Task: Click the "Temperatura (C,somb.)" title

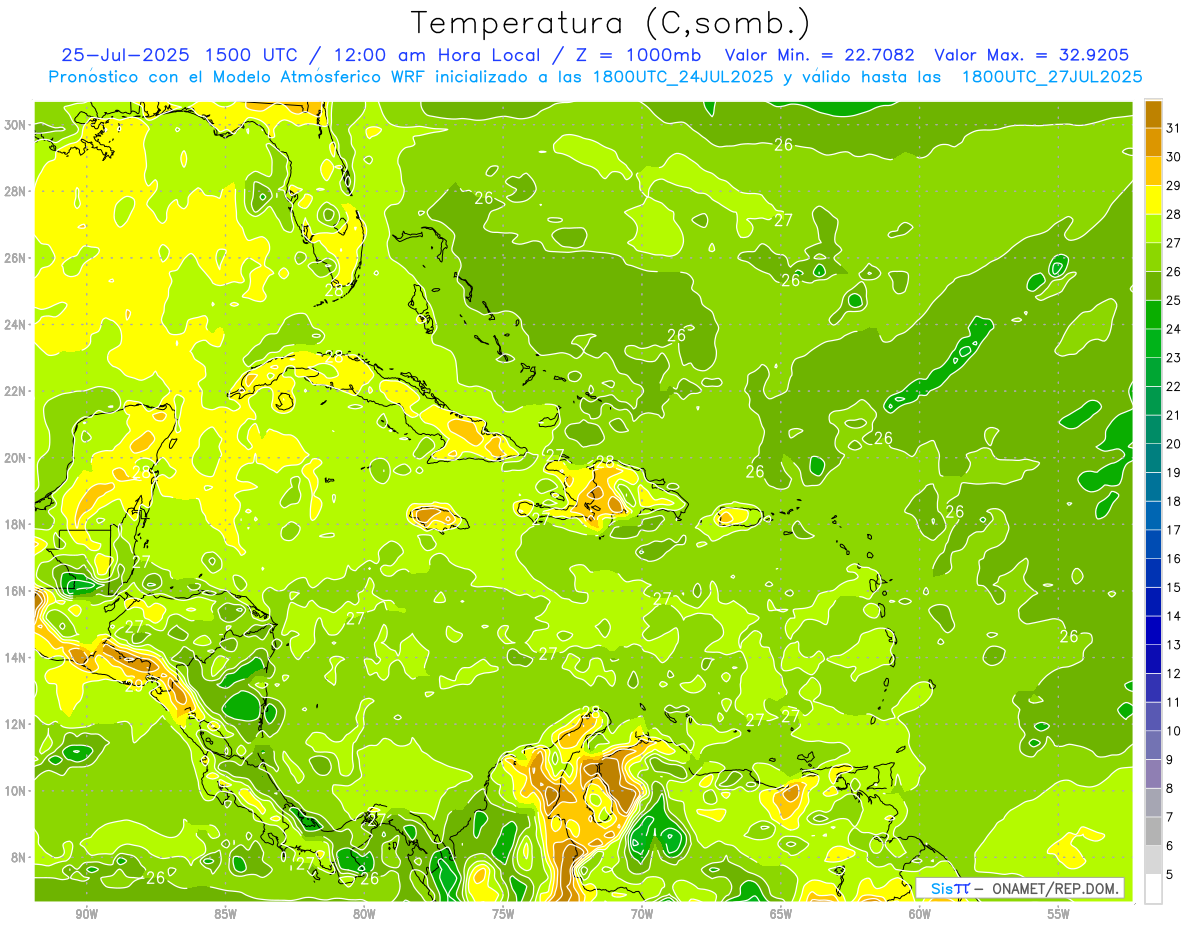Action: [x=610, y=23]
